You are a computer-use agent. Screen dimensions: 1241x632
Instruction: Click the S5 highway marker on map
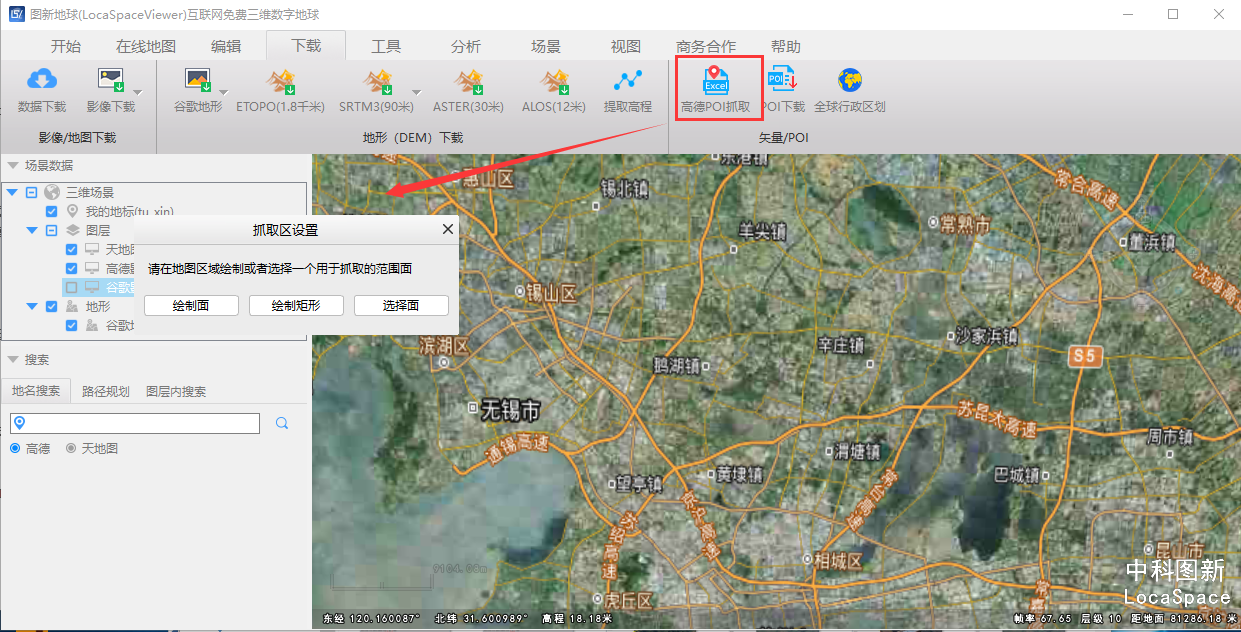point(1083,355)
